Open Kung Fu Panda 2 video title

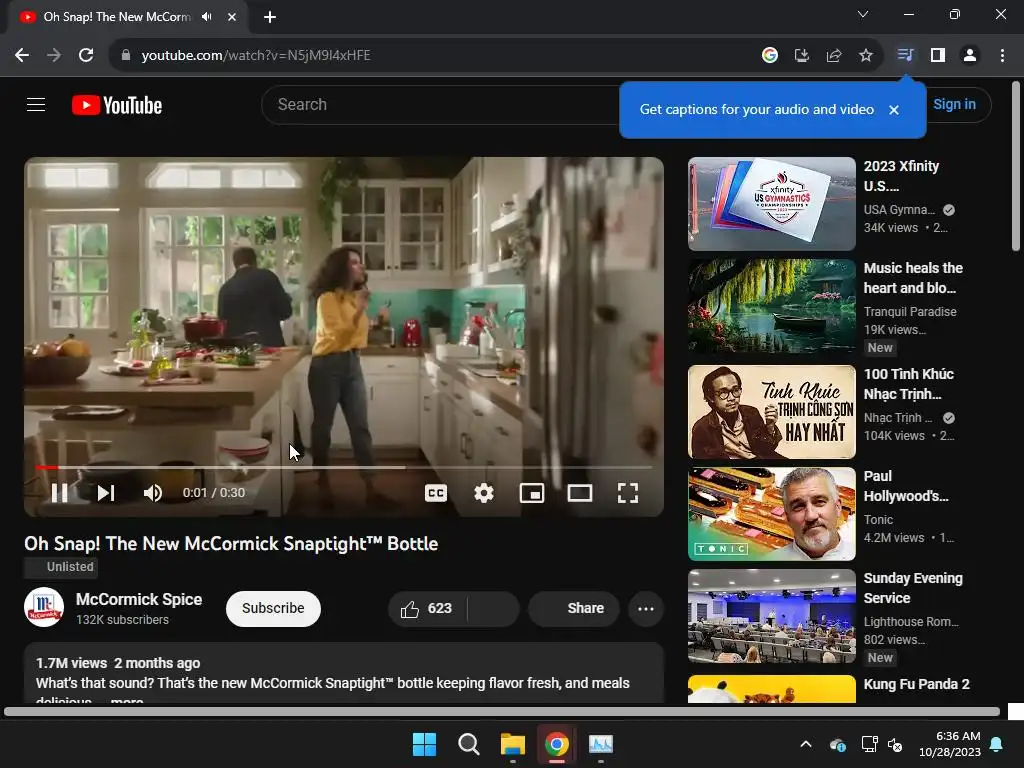click(916, 684)
